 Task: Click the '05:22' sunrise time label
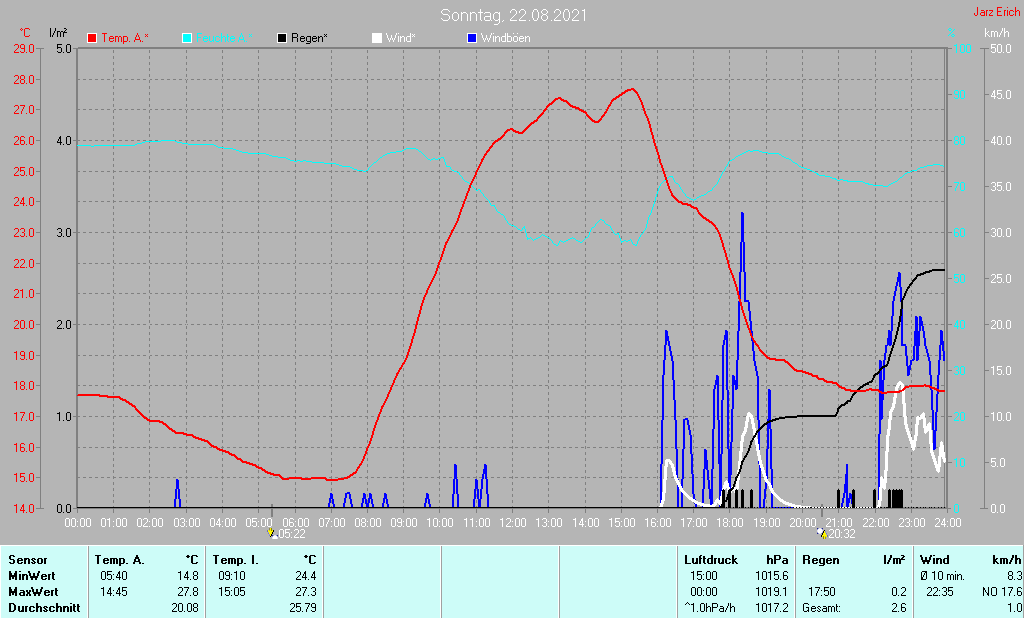292,534
